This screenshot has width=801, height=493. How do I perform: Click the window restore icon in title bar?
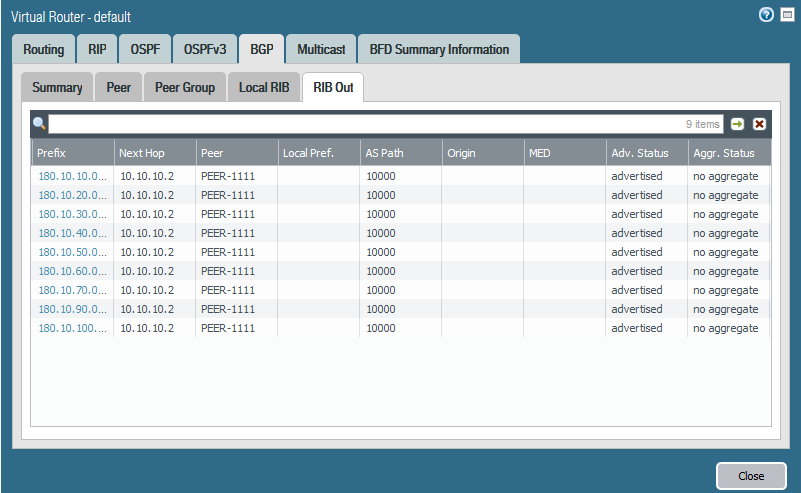(787, 15)
